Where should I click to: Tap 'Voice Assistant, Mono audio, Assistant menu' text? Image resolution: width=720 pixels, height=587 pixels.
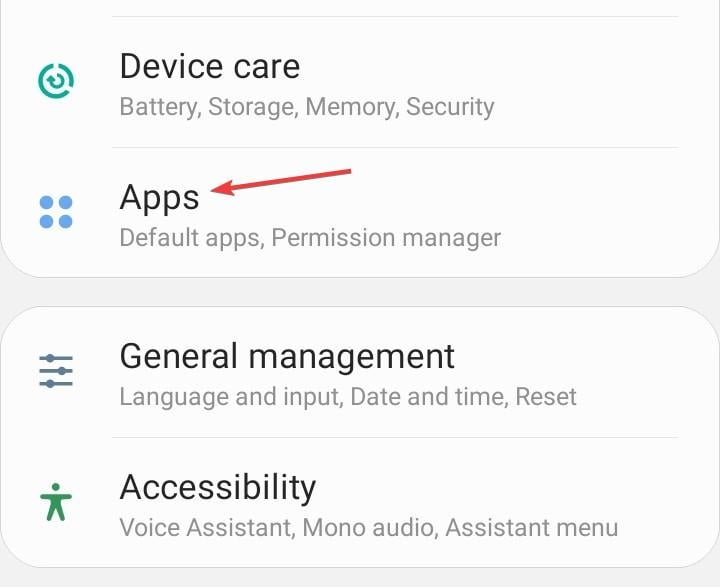(368, 527)
